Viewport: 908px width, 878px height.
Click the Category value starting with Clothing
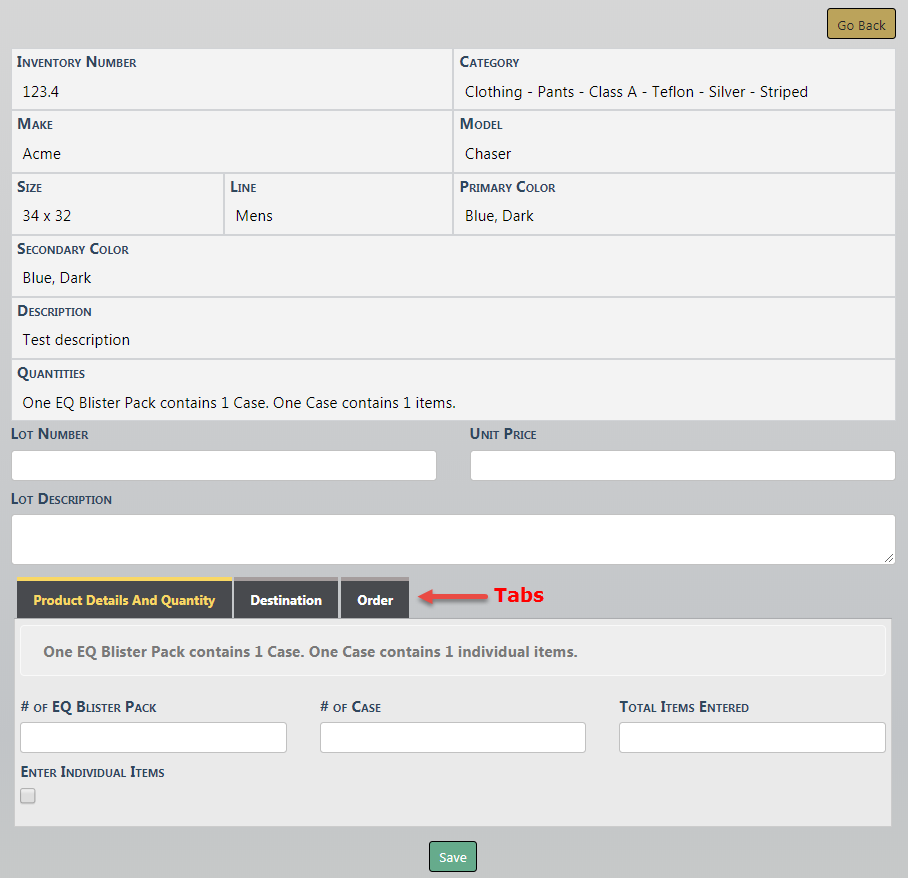pos(636,92)
